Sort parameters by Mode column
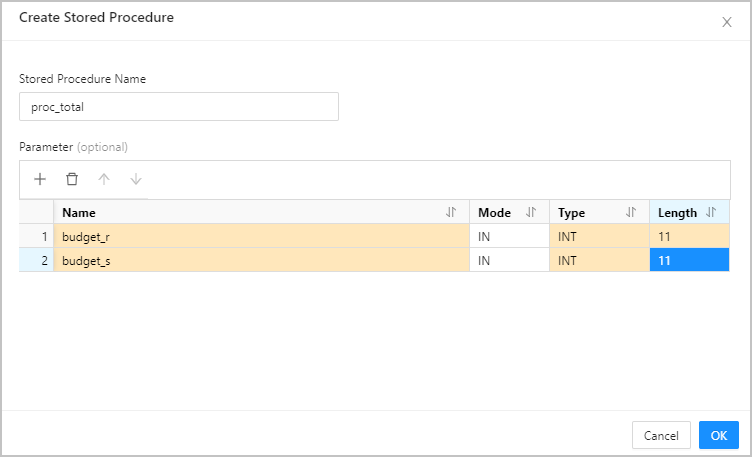This screenshot has height=457, width=752. (531, 212)
